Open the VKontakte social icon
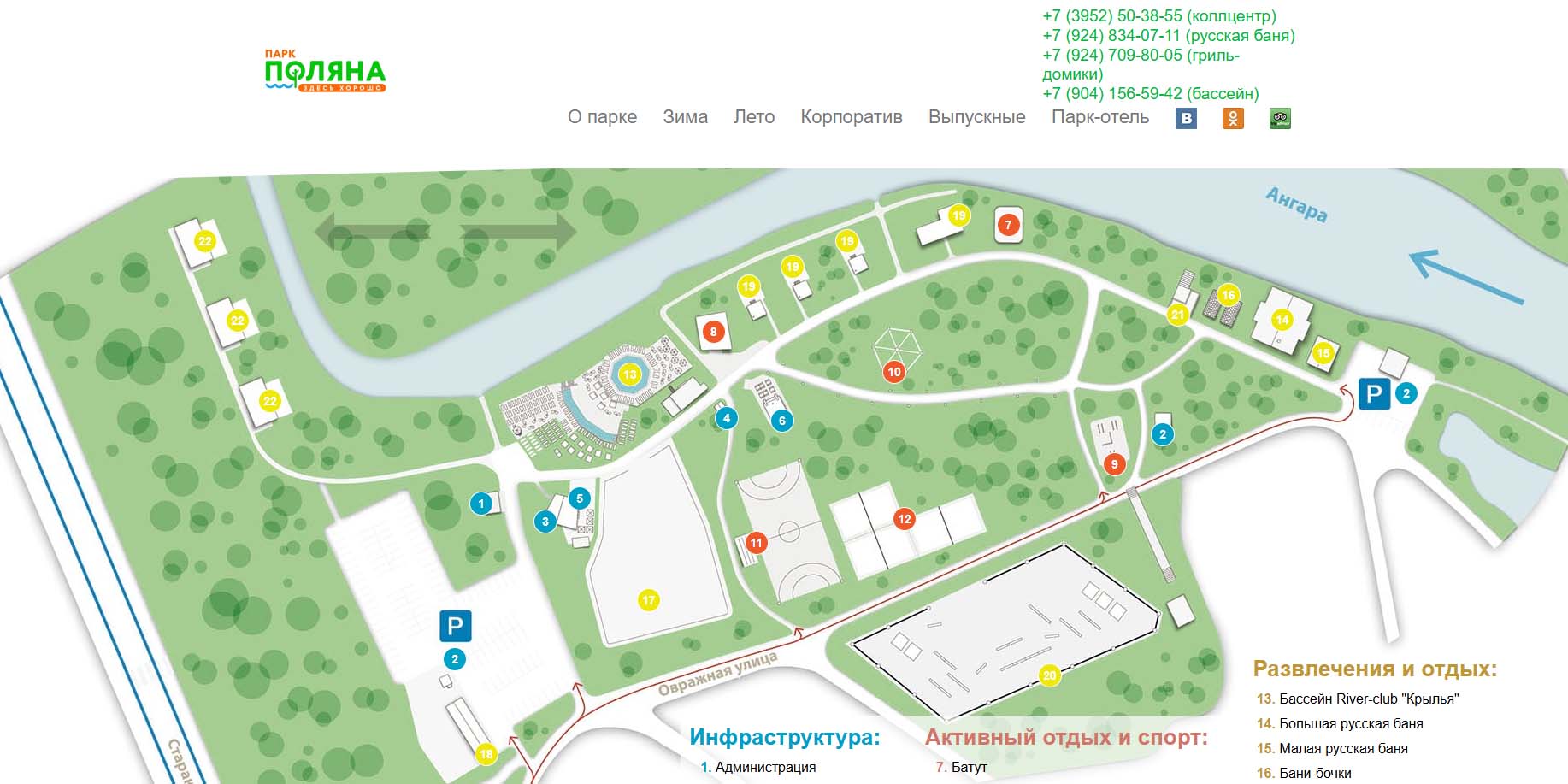The width and height of the screenshot is (1568, 784). coord(1186,119)
